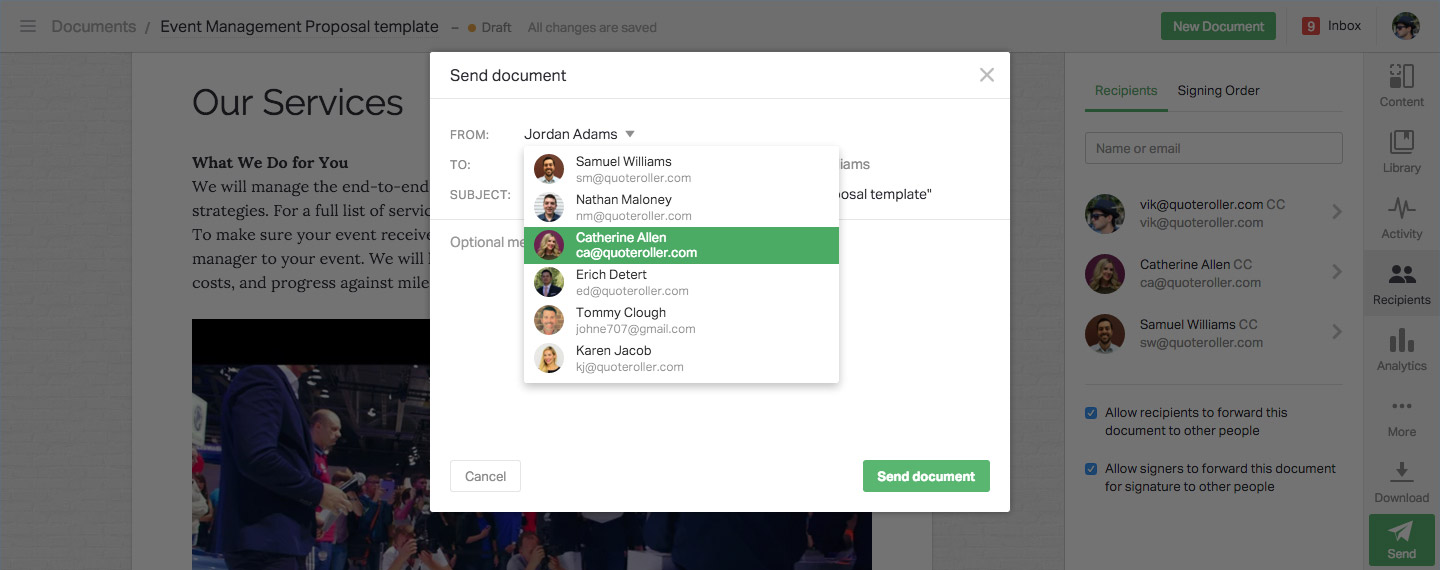Click Karen Jacob avatar in sender dropdown
Viewport: 1440px width, 570px height.
[549, 358]
